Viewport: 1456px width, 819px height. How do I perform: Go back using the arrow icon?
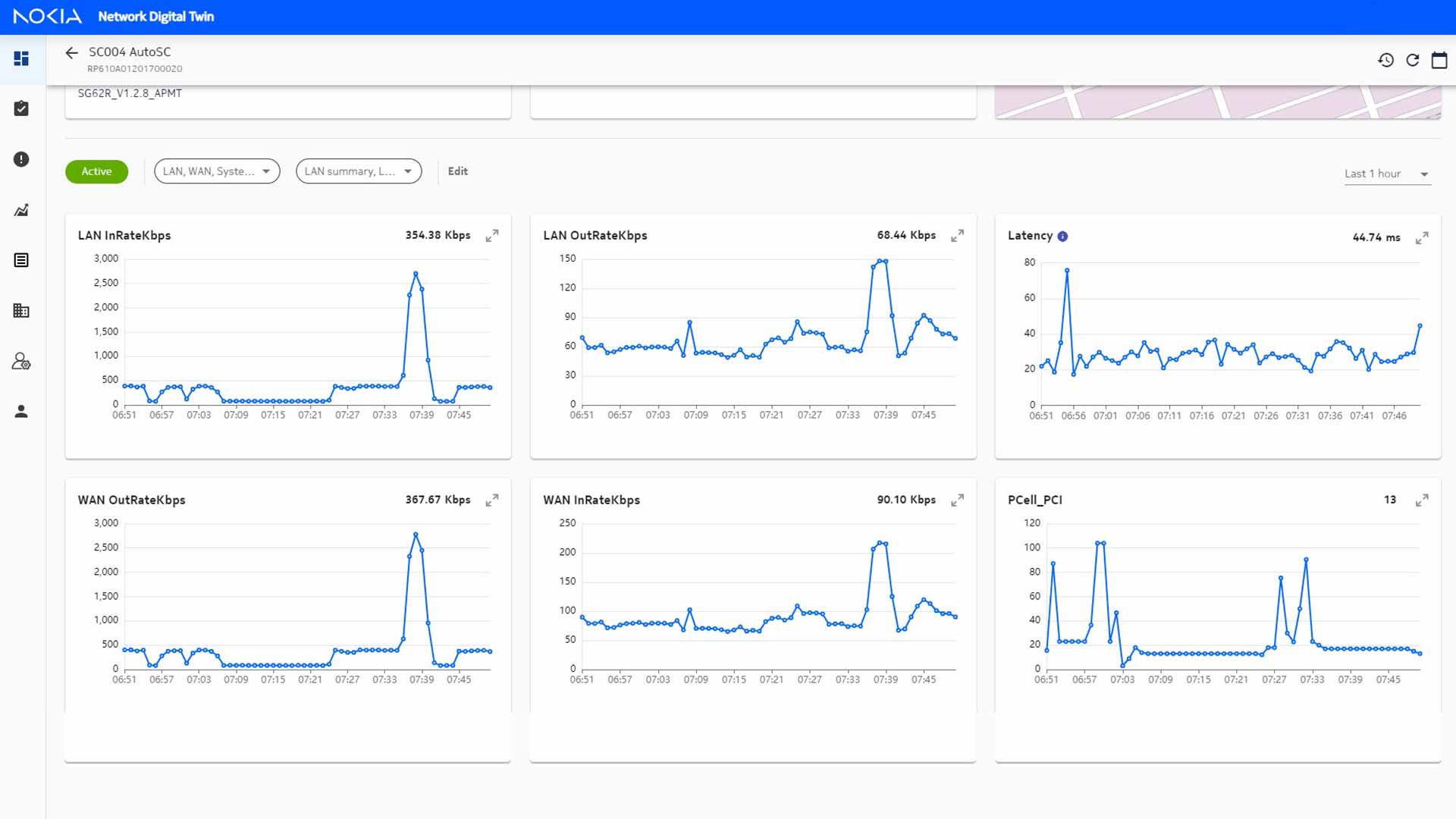pos(71,52)
